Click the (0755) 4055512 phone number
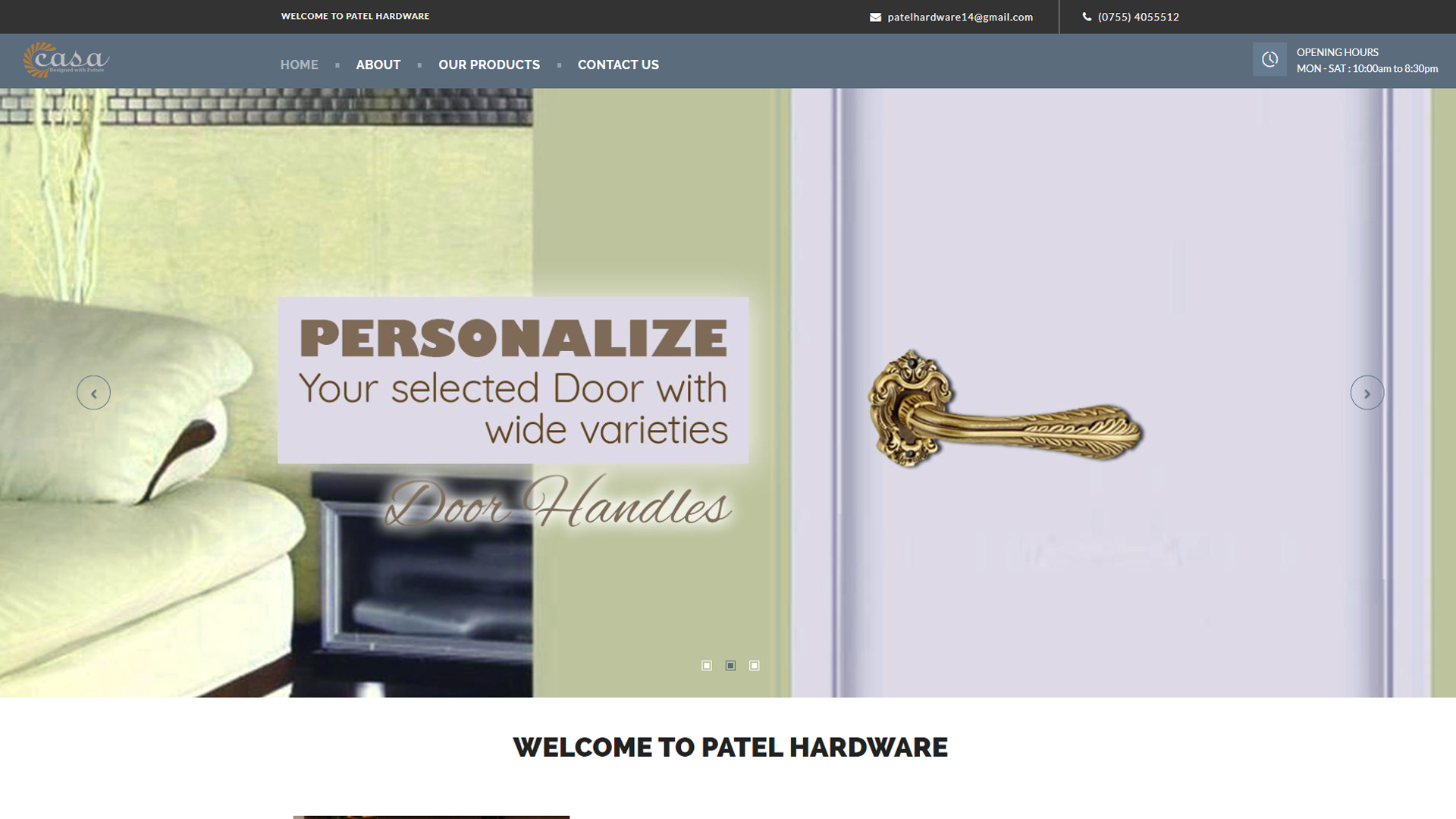1456x819 pixels. pyautogui.click(x=1138, y=17)
